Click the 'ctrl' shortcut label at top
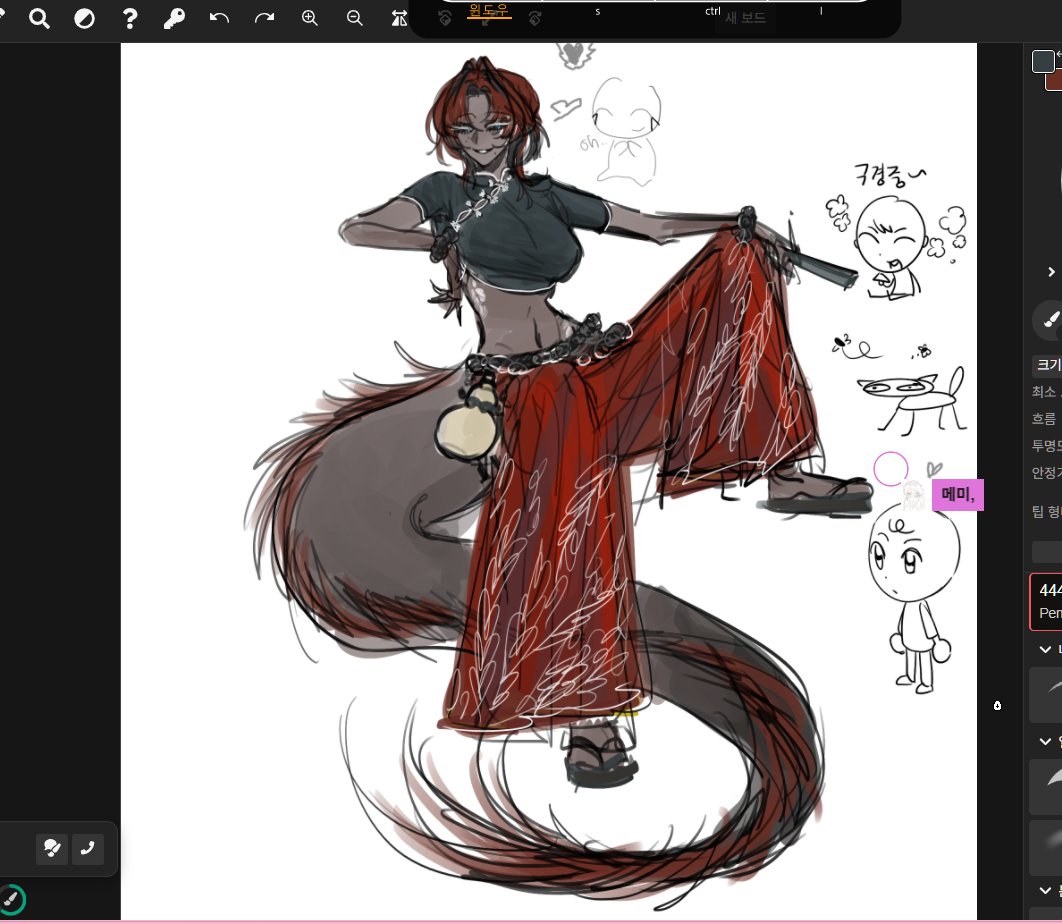The height and width of the screenshot is (924, 1062). click(713, 11)
